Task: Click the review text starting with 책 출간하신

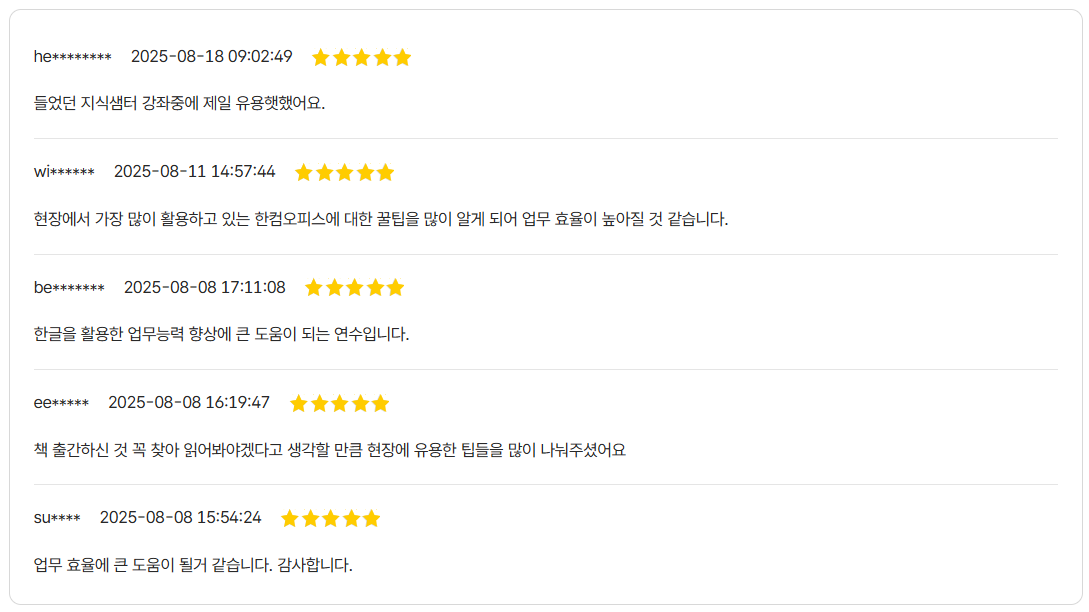Action: click(330, 449)
